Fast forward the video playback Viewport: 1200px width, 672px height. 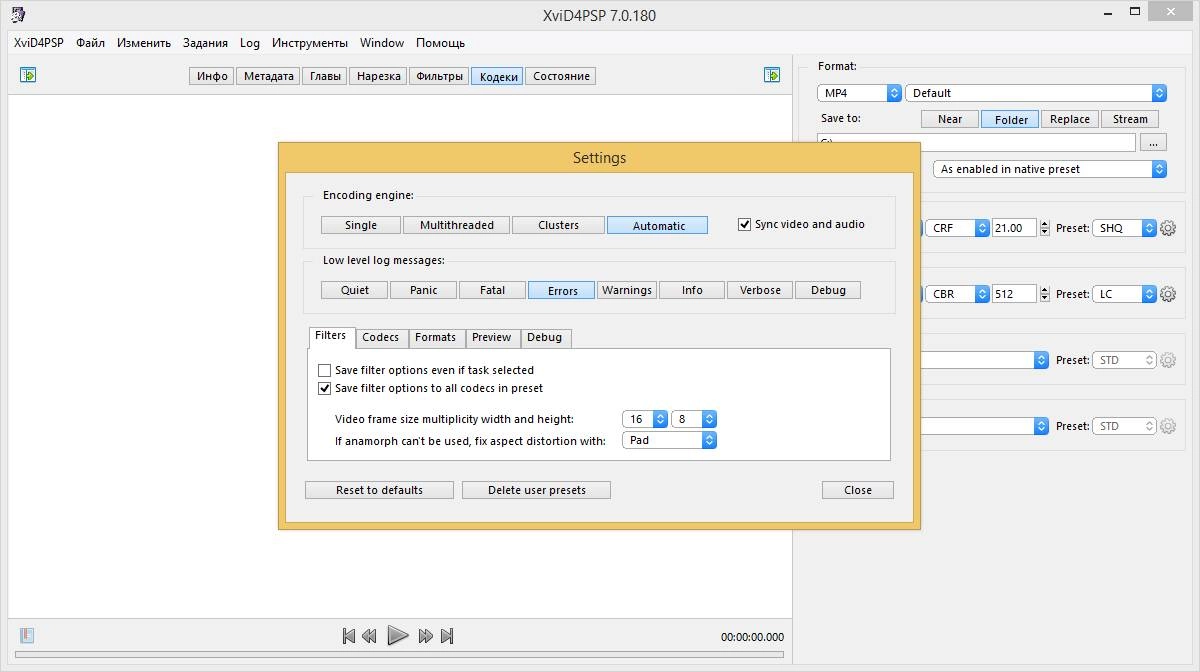tap(425, 636)
